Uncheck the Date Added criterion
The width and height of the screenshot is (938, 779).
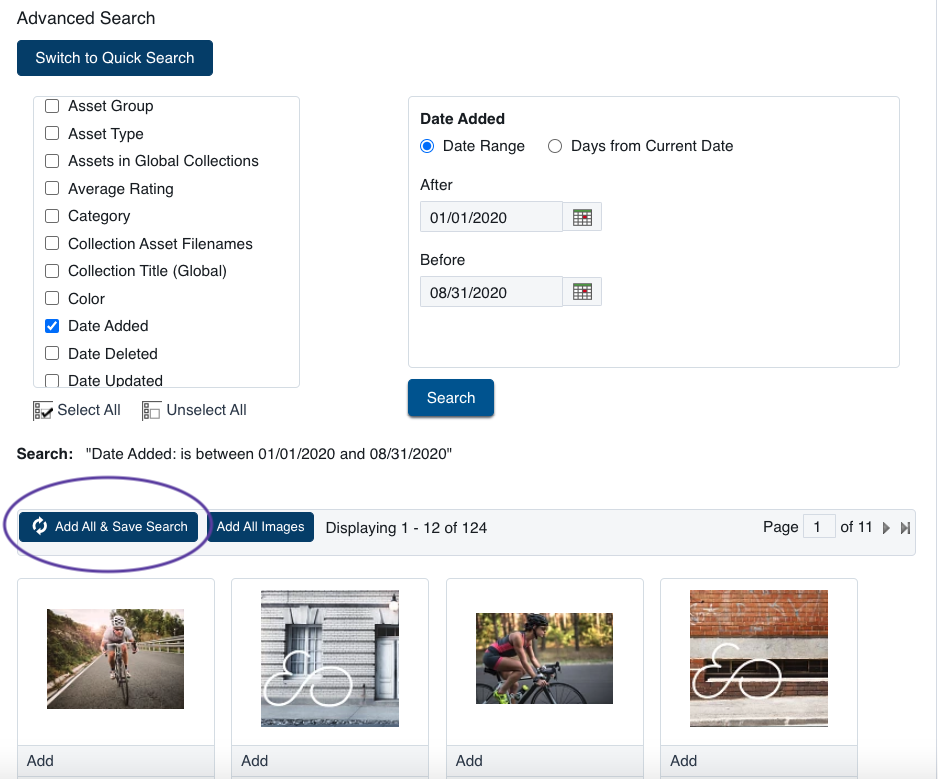[x=51, y=326]
